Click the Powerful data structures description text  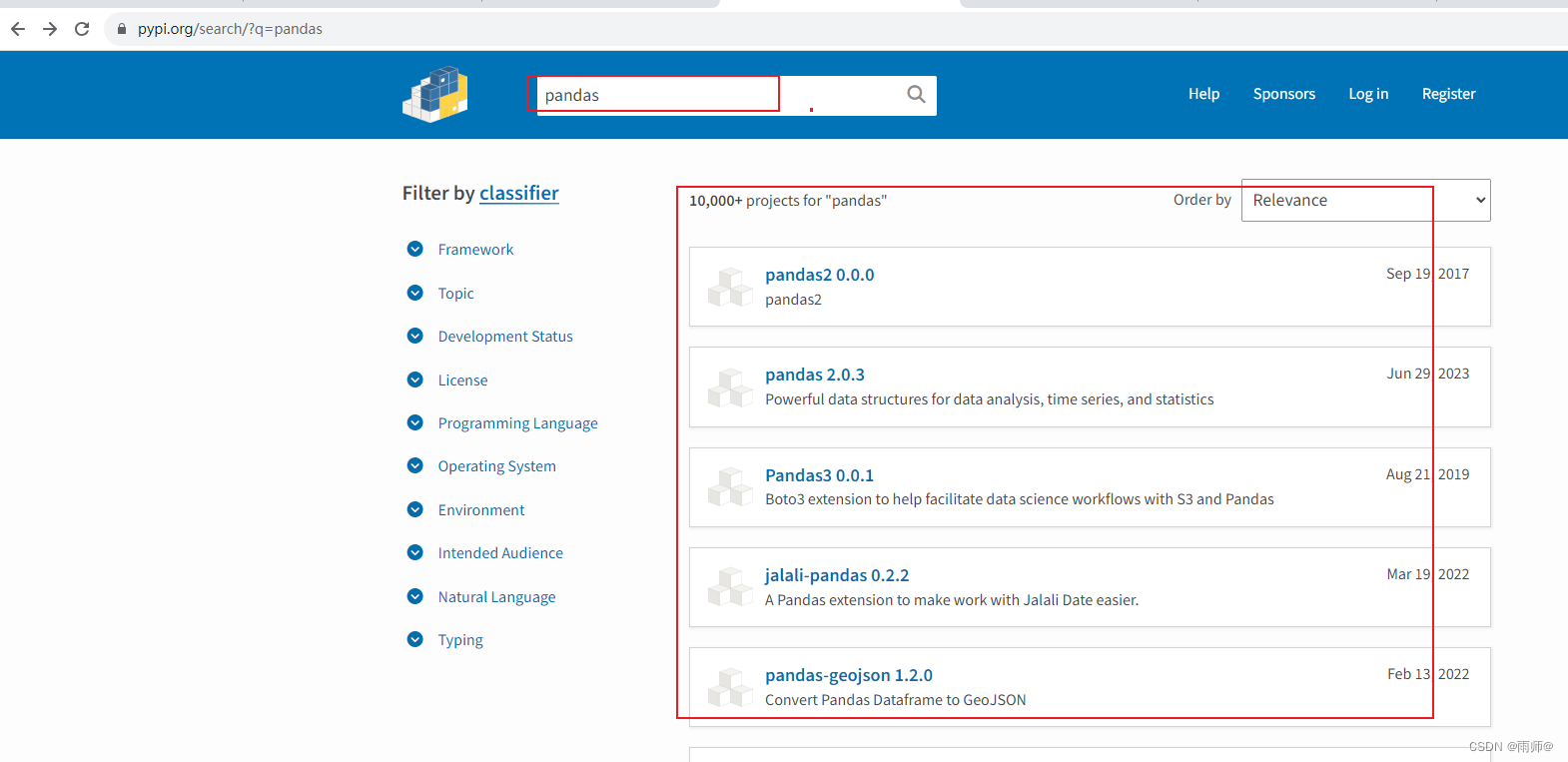click(x=990, y=399)
